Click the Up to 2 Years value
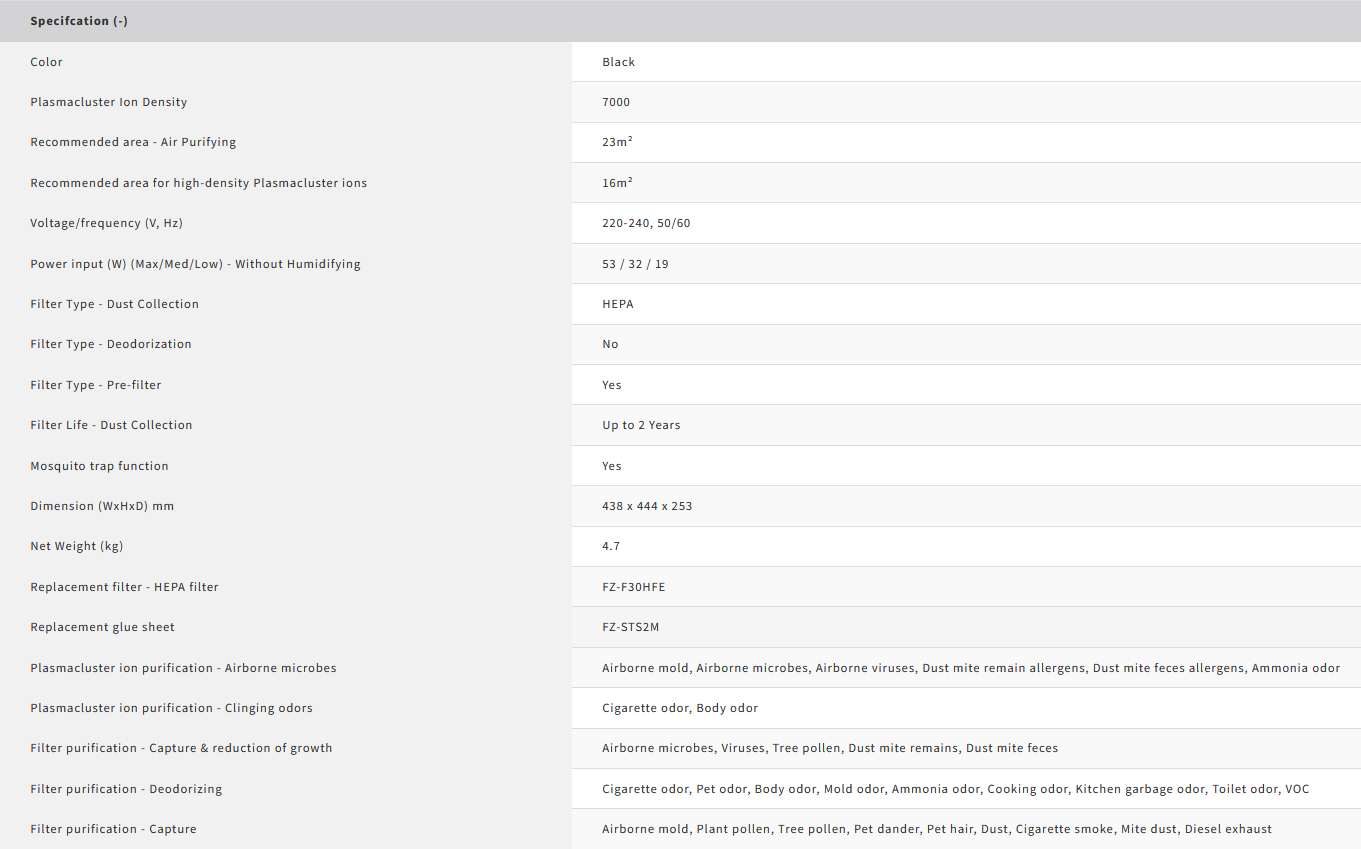The height and width of the screenshot is (849, 1361). coord(641,425)
